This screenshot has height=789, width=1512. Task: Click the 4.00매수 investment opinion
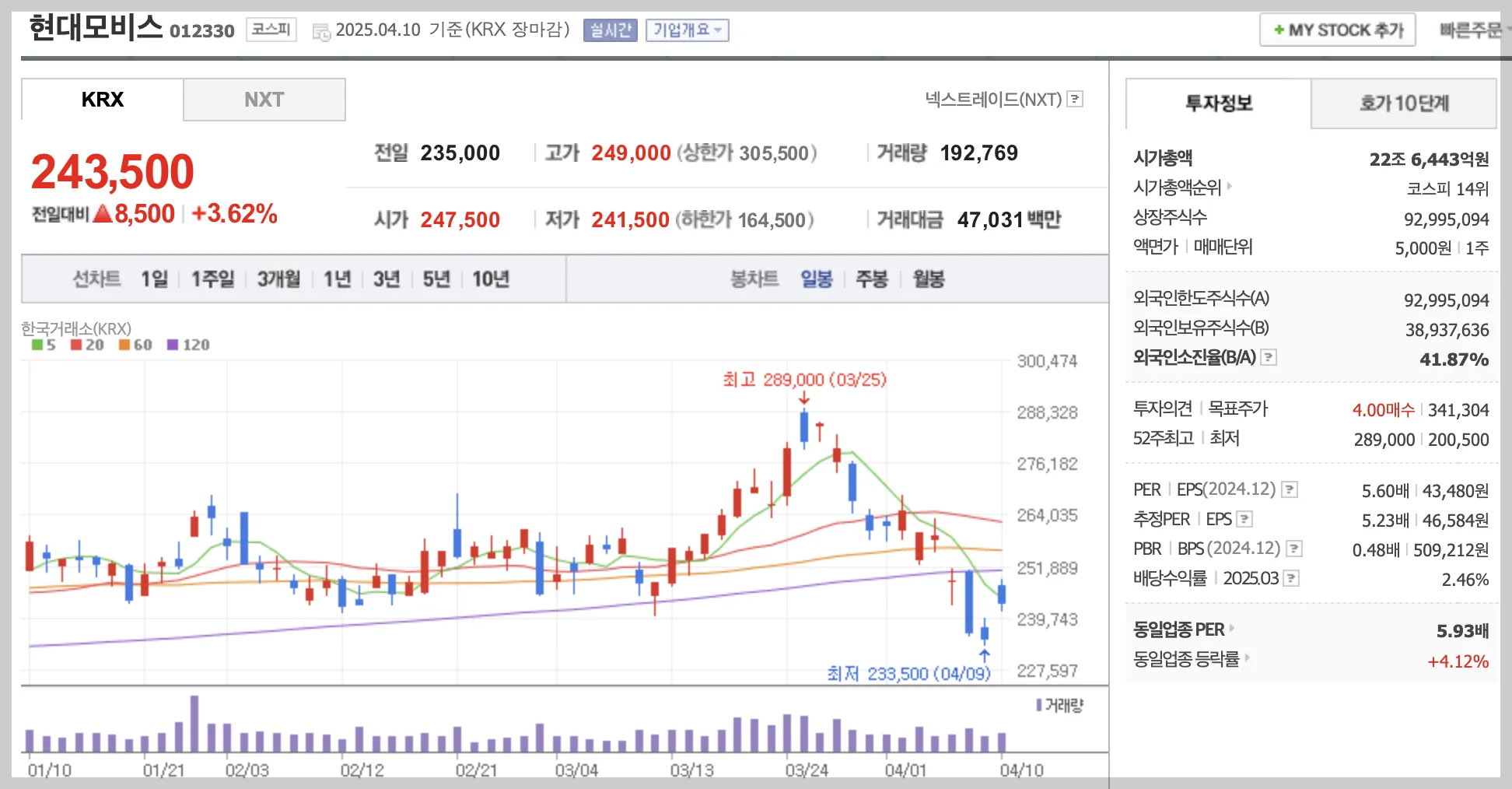[x=1383, y=410]
